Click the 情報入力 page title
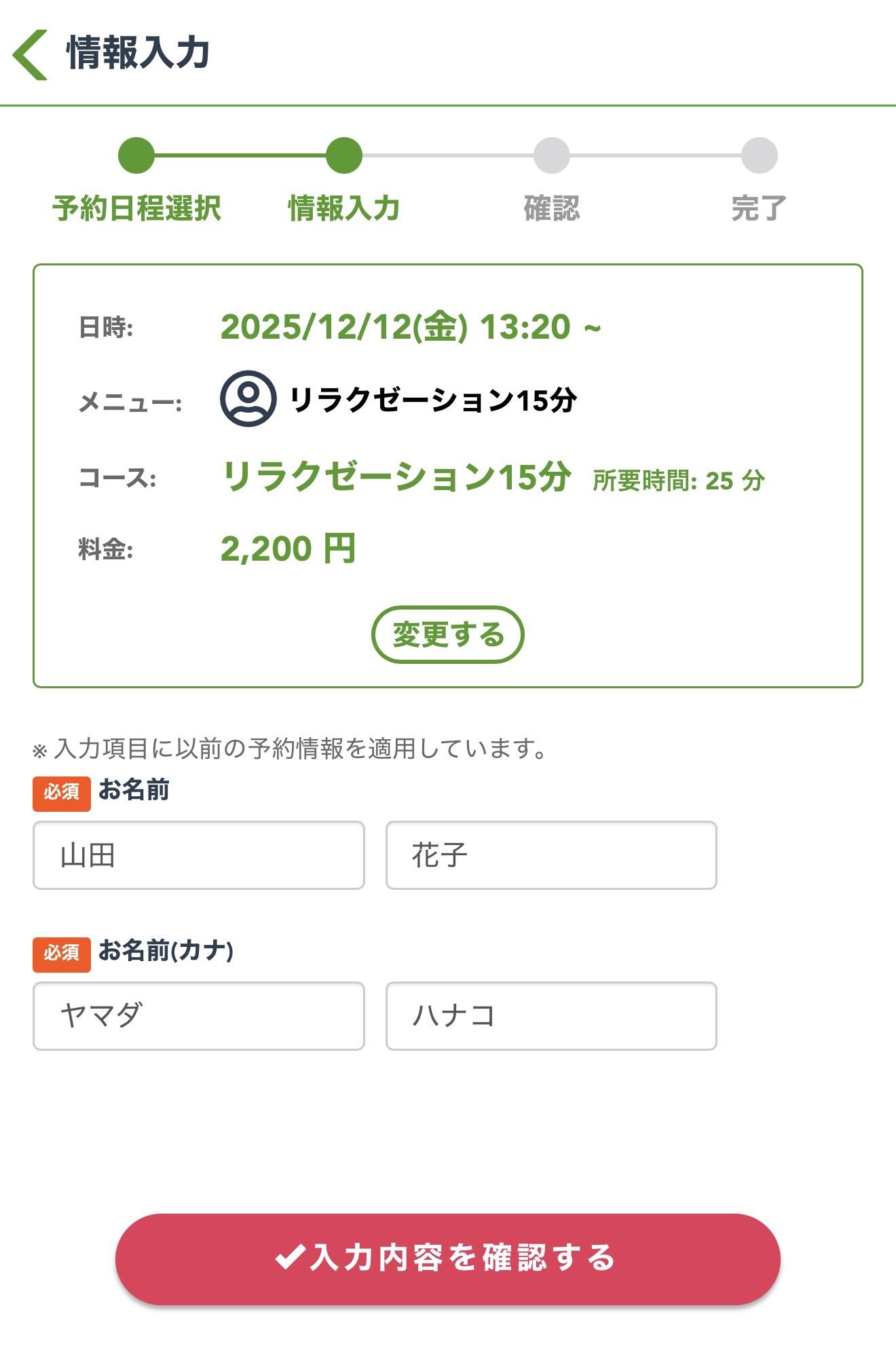896x1346 pixels. pos(138,53)
